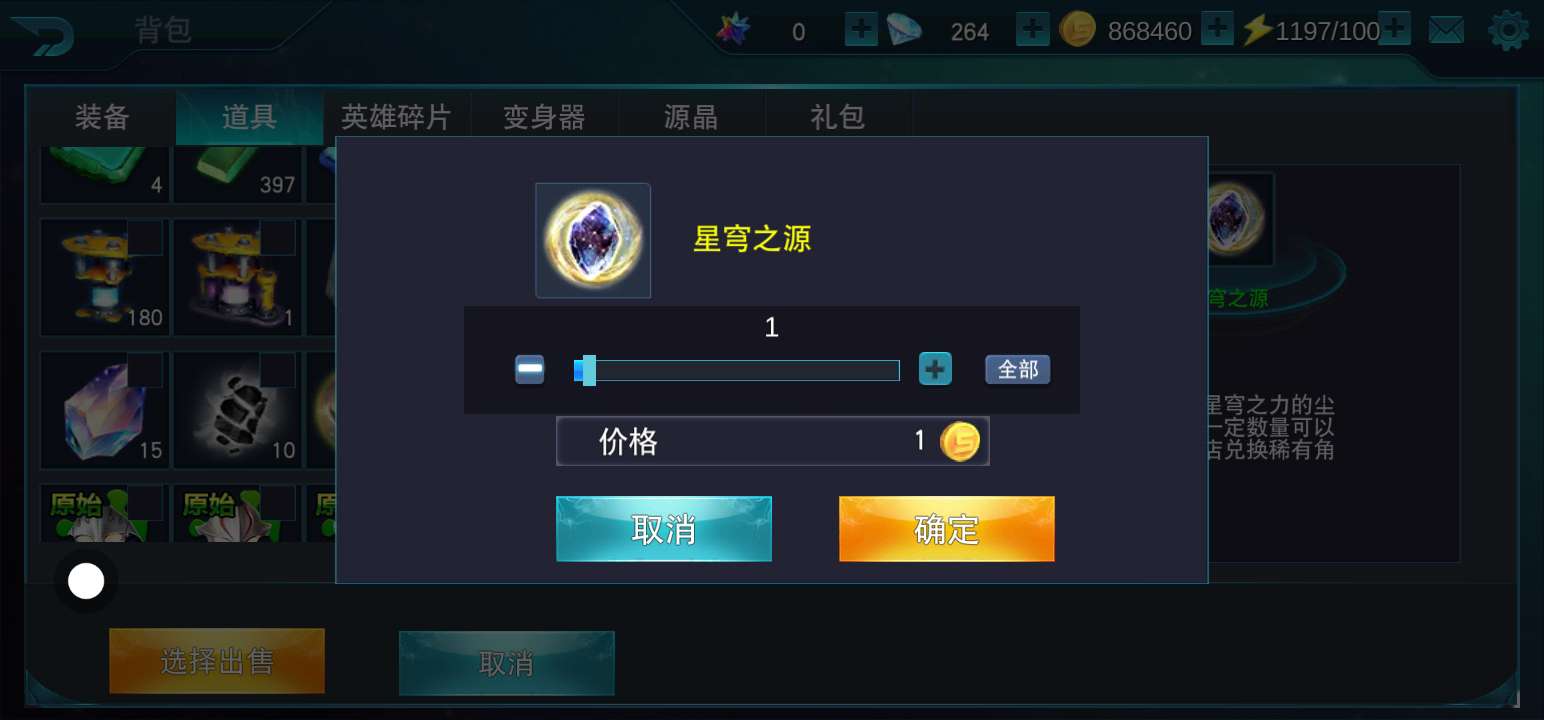1544x720 pixels.
Task: Cancel the dialog with 取消 button
Action: [664, 529]
